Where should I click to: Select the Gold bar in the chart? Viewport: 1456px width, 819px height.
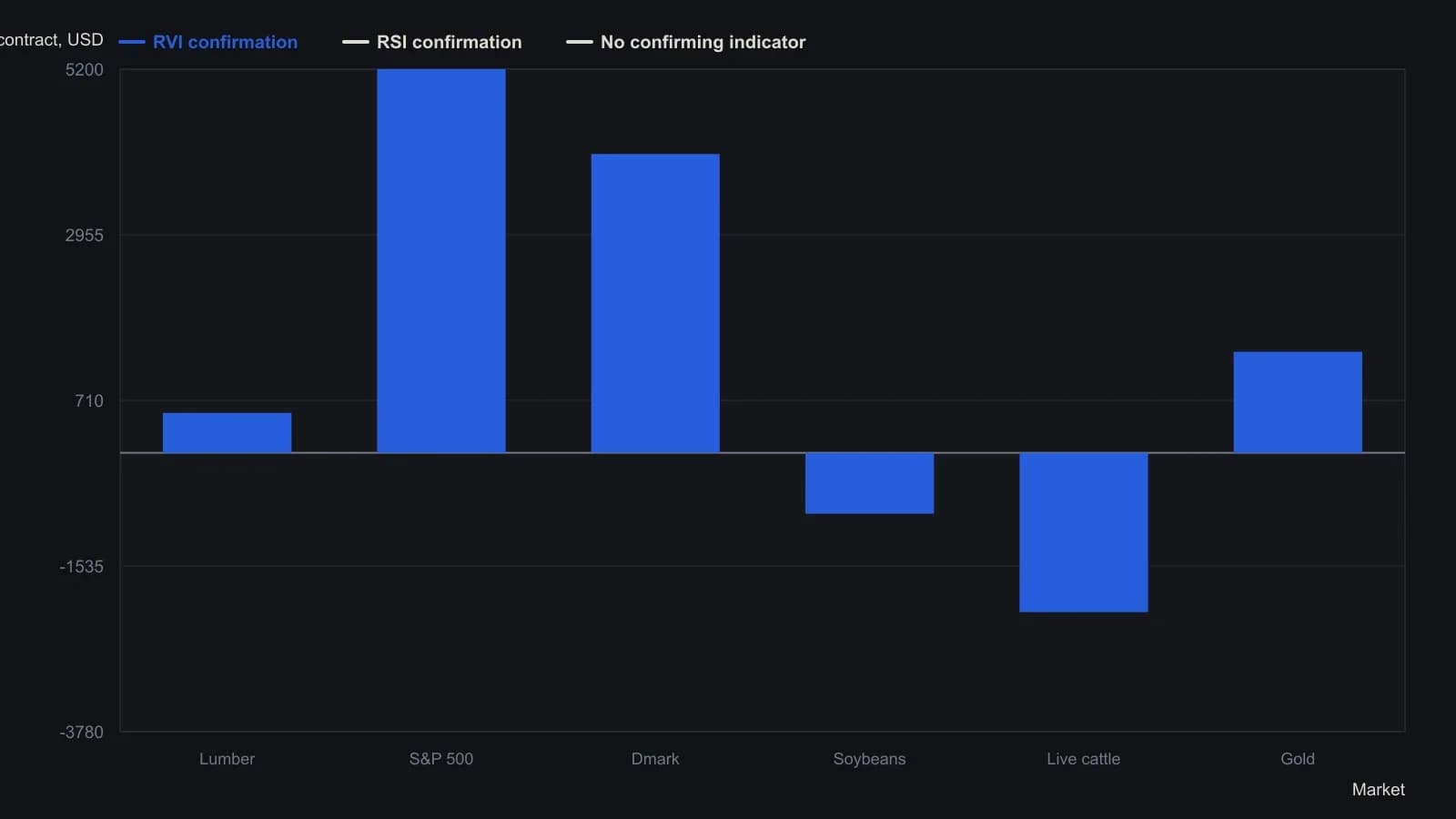pyautogui.click(x=1298, y=402)
